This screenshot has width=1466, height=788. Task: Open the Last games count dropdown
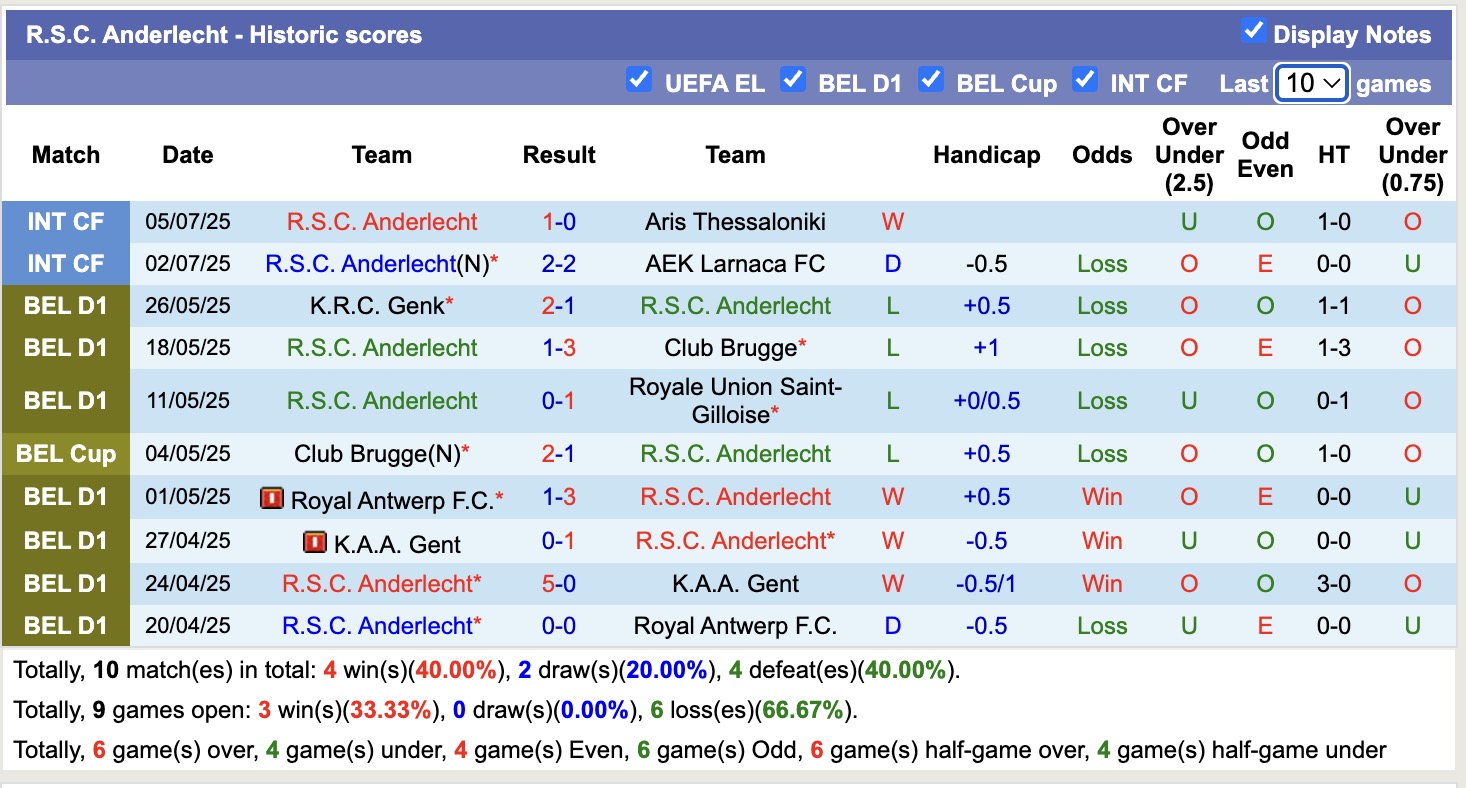(x=1311, y=84)
